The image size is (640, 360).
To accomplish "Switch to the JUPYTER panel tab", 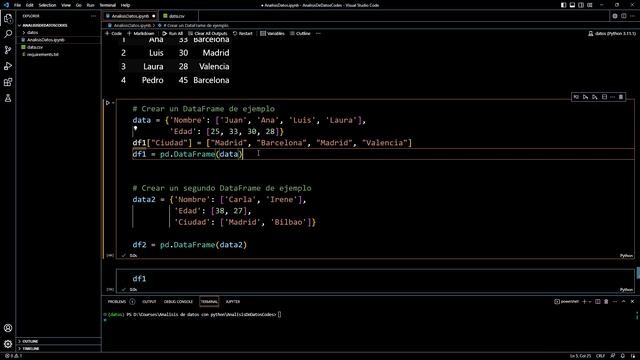I will [233, 302].
